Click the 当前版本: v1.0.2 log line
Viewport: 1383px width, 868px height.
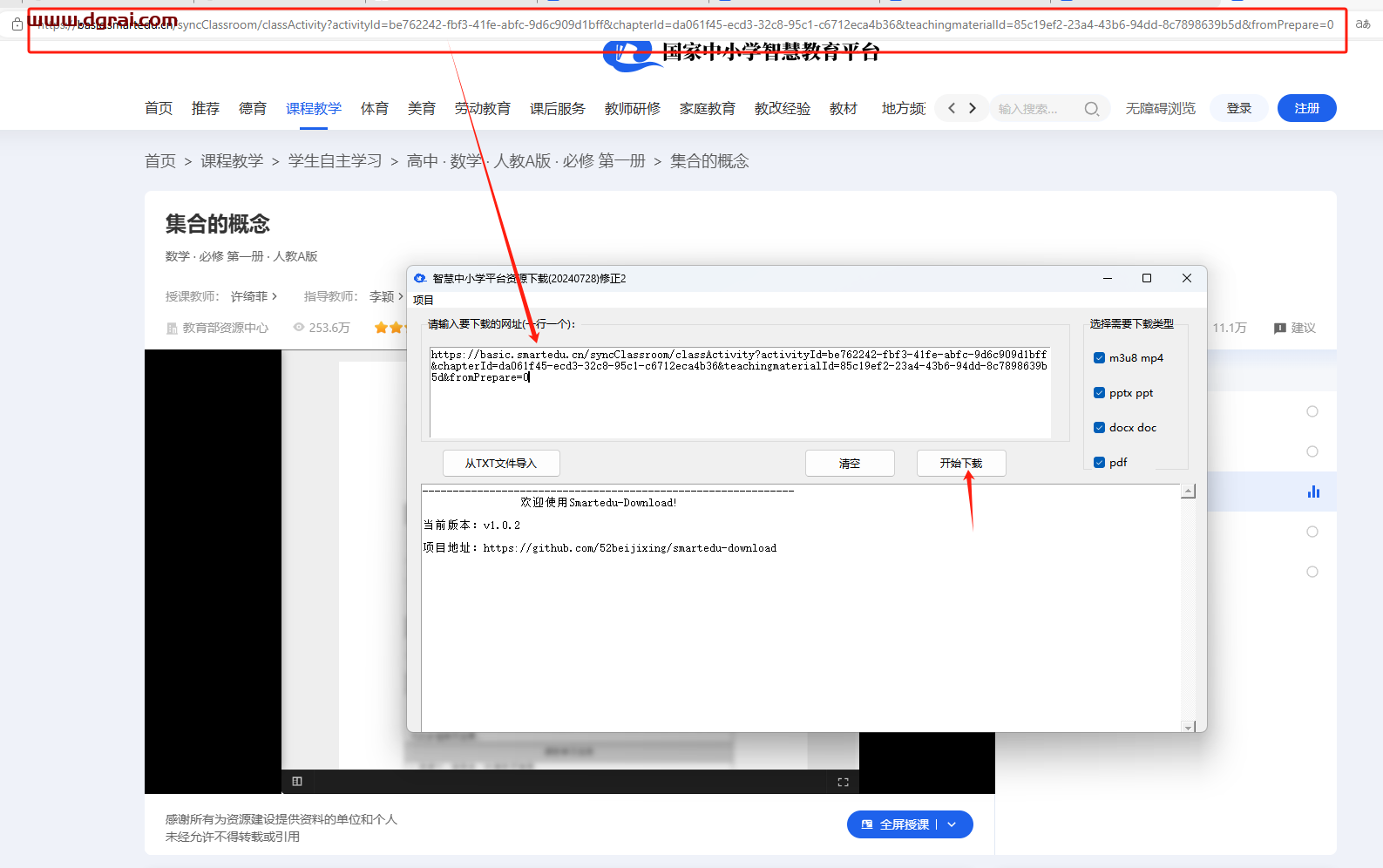(x=471, y=526)
